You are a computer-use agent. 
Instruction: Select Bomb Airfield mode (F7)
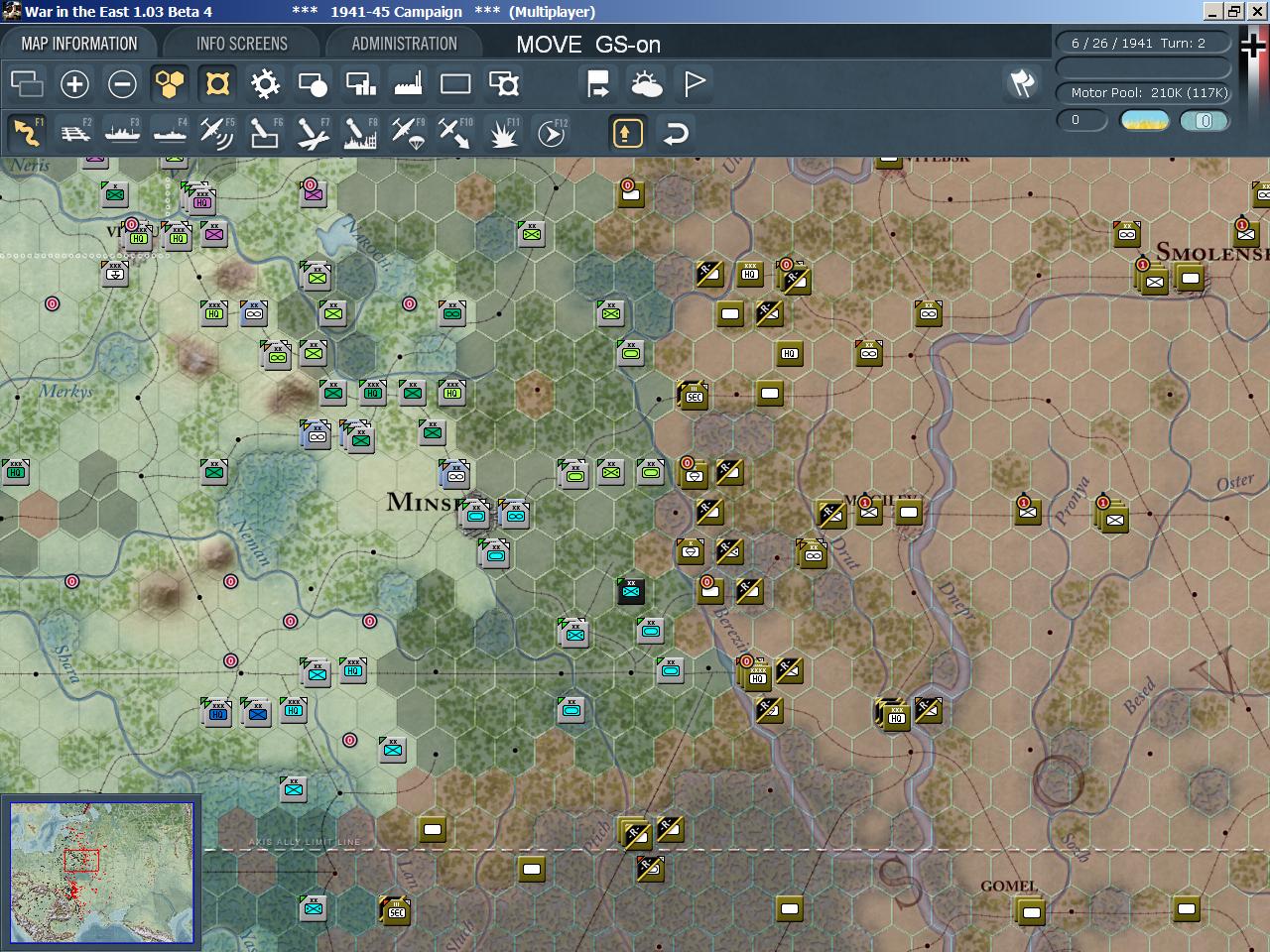tap(313, 133)
